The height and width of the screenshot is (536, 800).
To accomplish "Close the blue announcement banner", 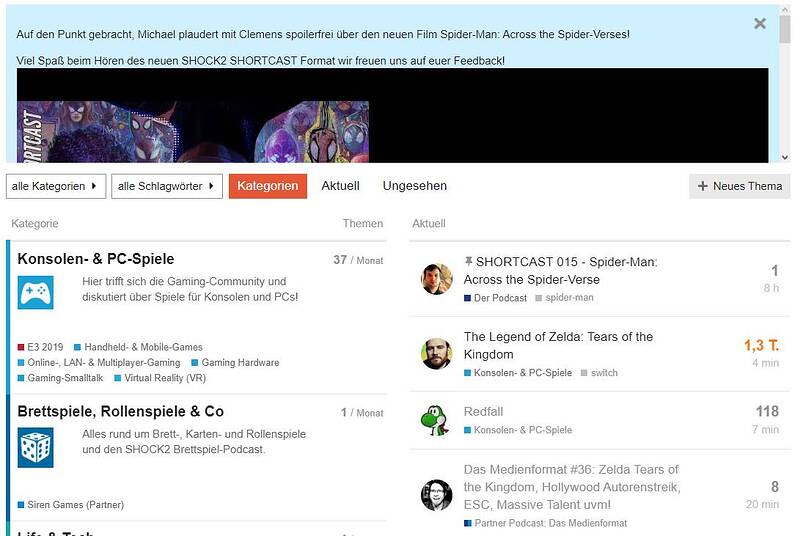I will 760,23.
